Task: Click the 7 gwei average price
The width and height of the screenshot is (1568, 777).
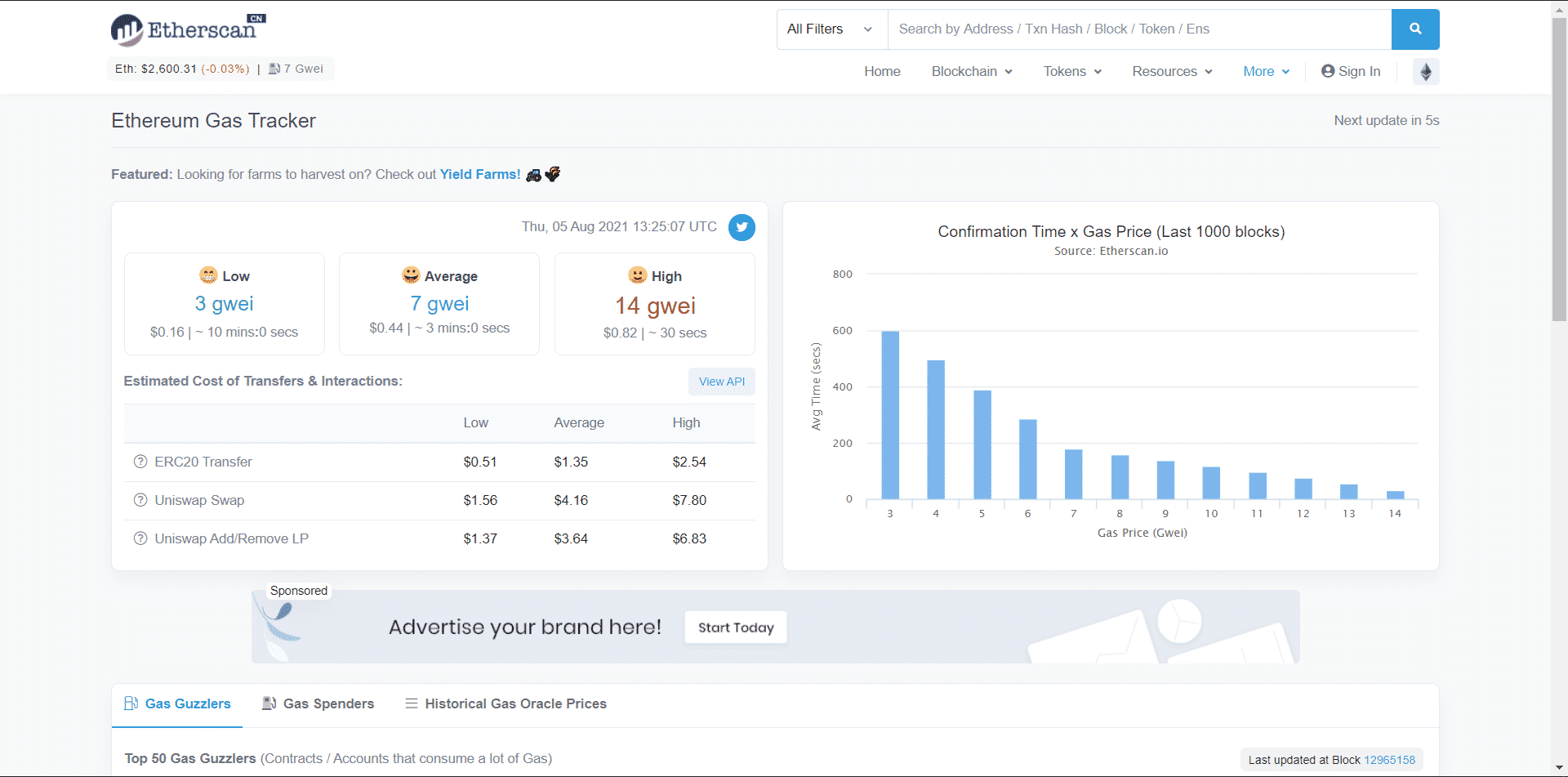Action: [439, 304]
